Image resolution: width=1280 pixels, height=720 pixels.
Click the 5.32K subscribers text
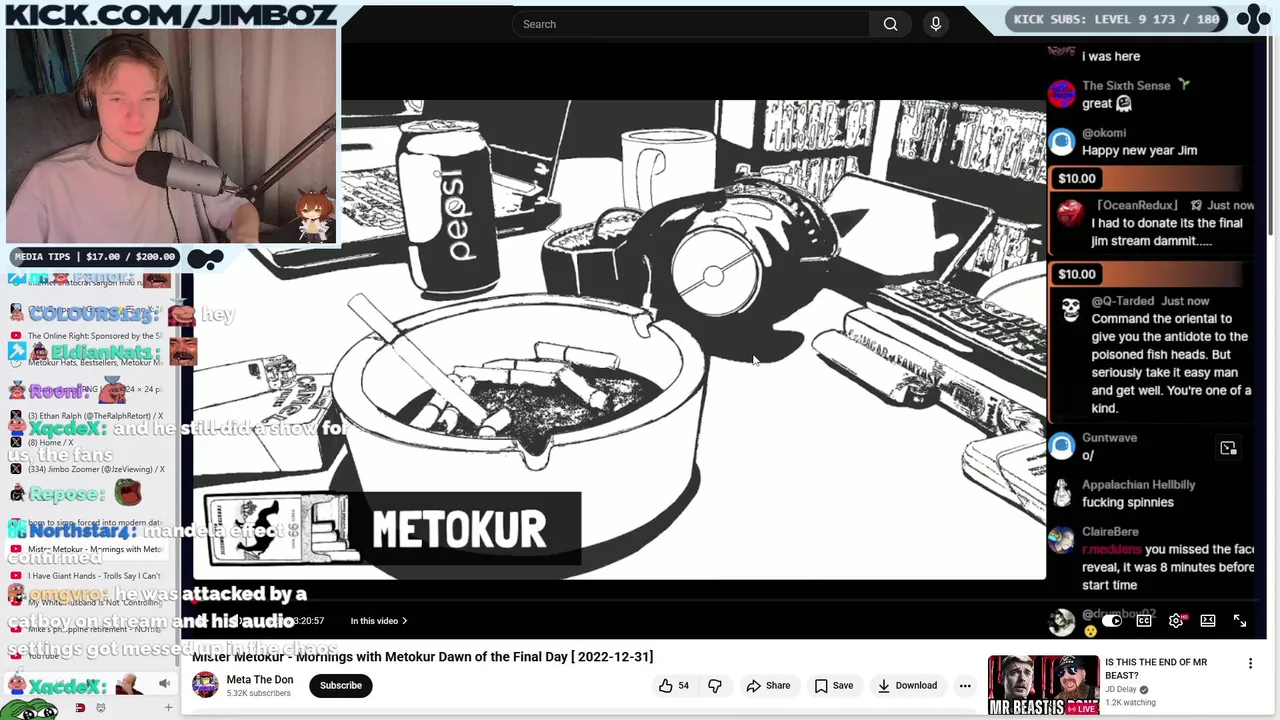pyautogui.click(x=258, y=694)
